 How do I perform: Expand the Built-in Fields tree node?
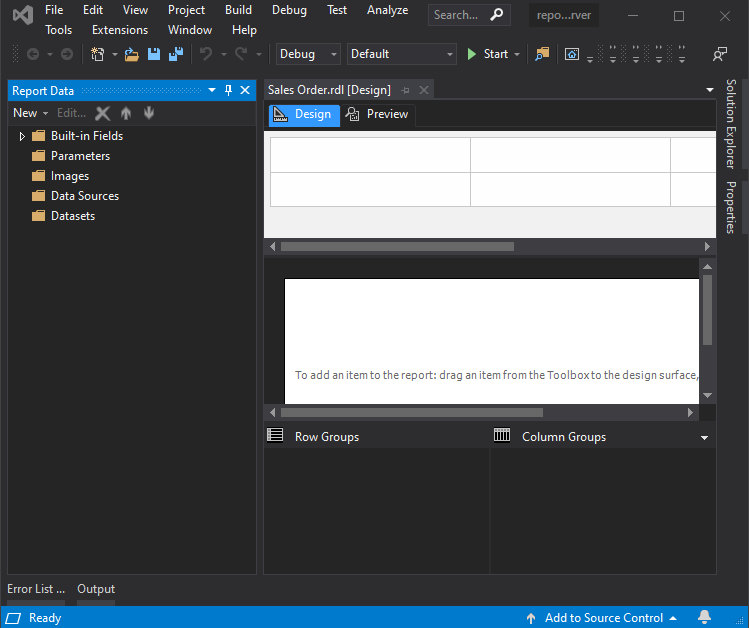(x=22, y=136)
